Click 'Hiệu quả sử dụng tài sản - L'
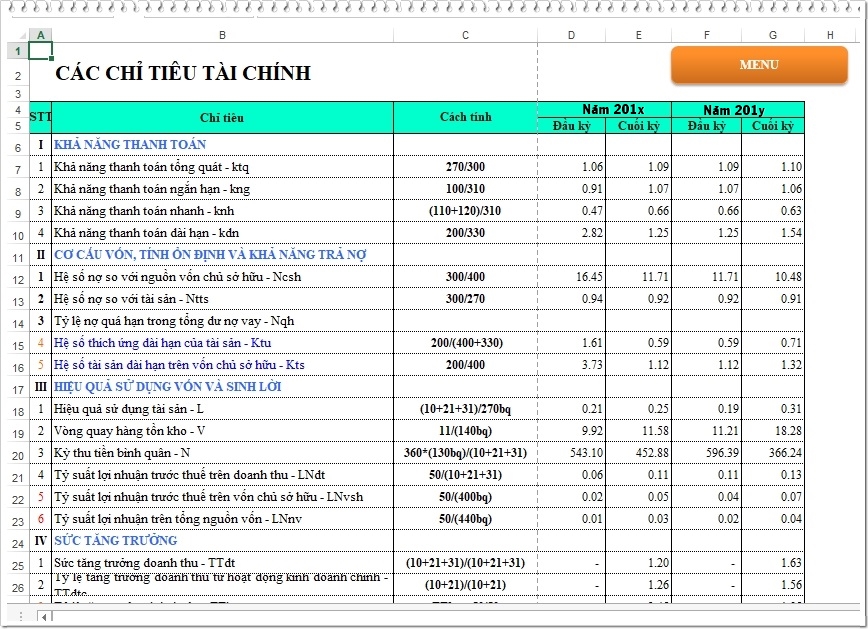The height and width of the screenshot is (629, 868). coord(128,409)
